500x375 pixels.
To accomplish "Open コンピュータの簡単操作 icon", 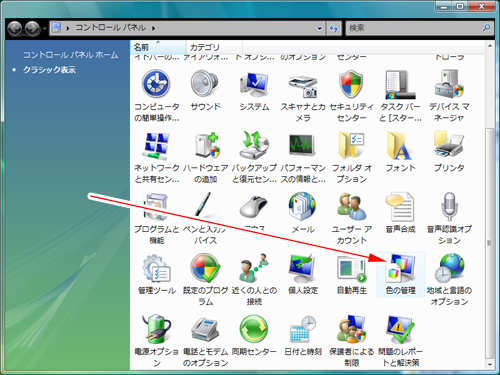I will (x=156, y=84).
